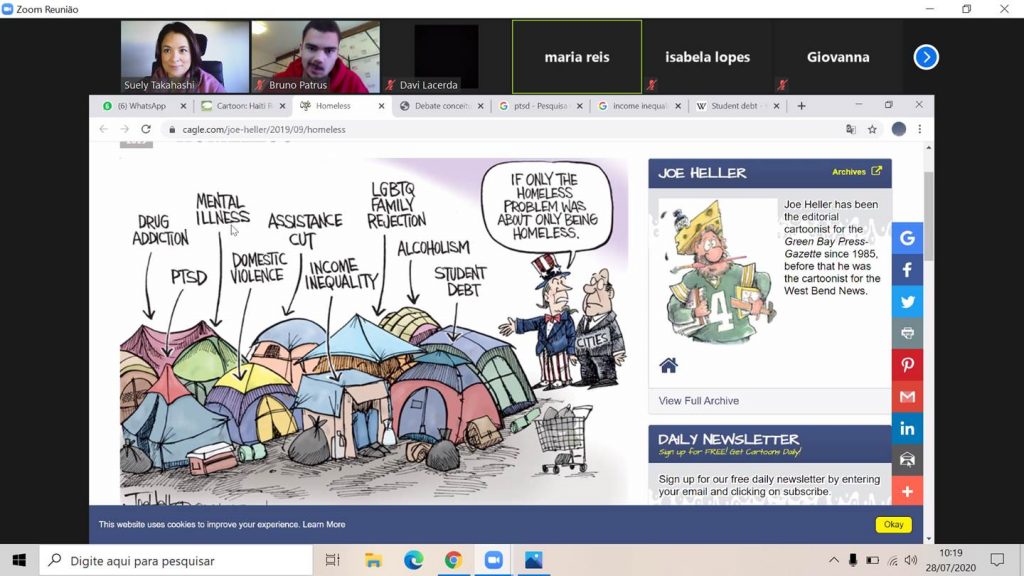Pin the cartoon on Pinterest

[907, 365]
